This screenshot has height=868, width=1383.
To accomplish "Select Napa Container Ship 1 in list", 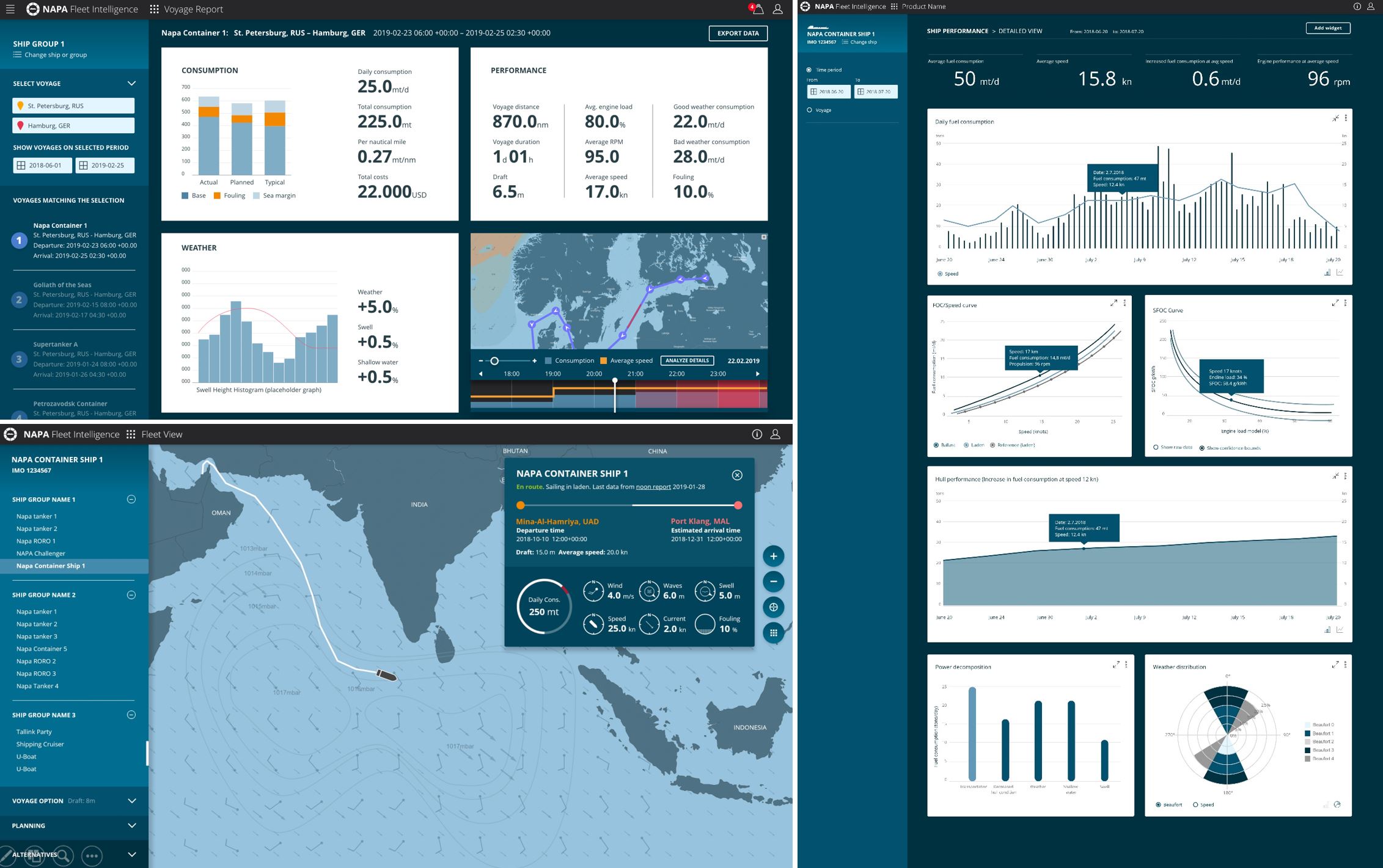I will point(74,566).
